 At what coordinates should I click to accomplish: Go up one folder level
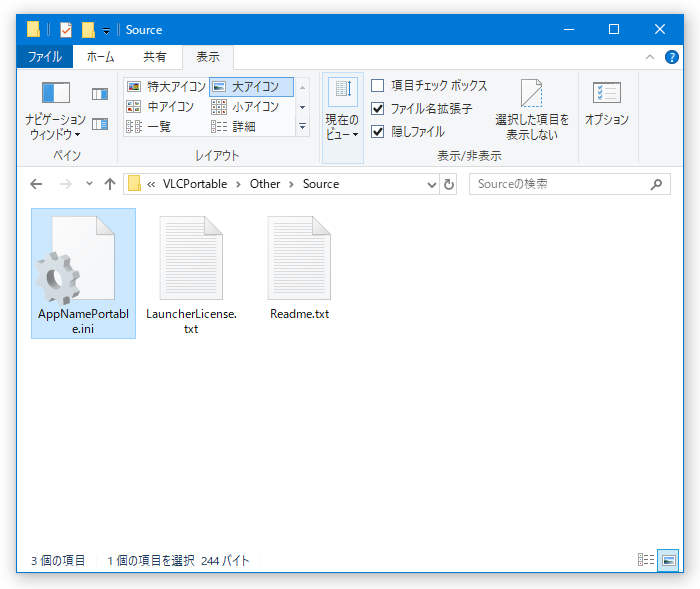(110, 184)
